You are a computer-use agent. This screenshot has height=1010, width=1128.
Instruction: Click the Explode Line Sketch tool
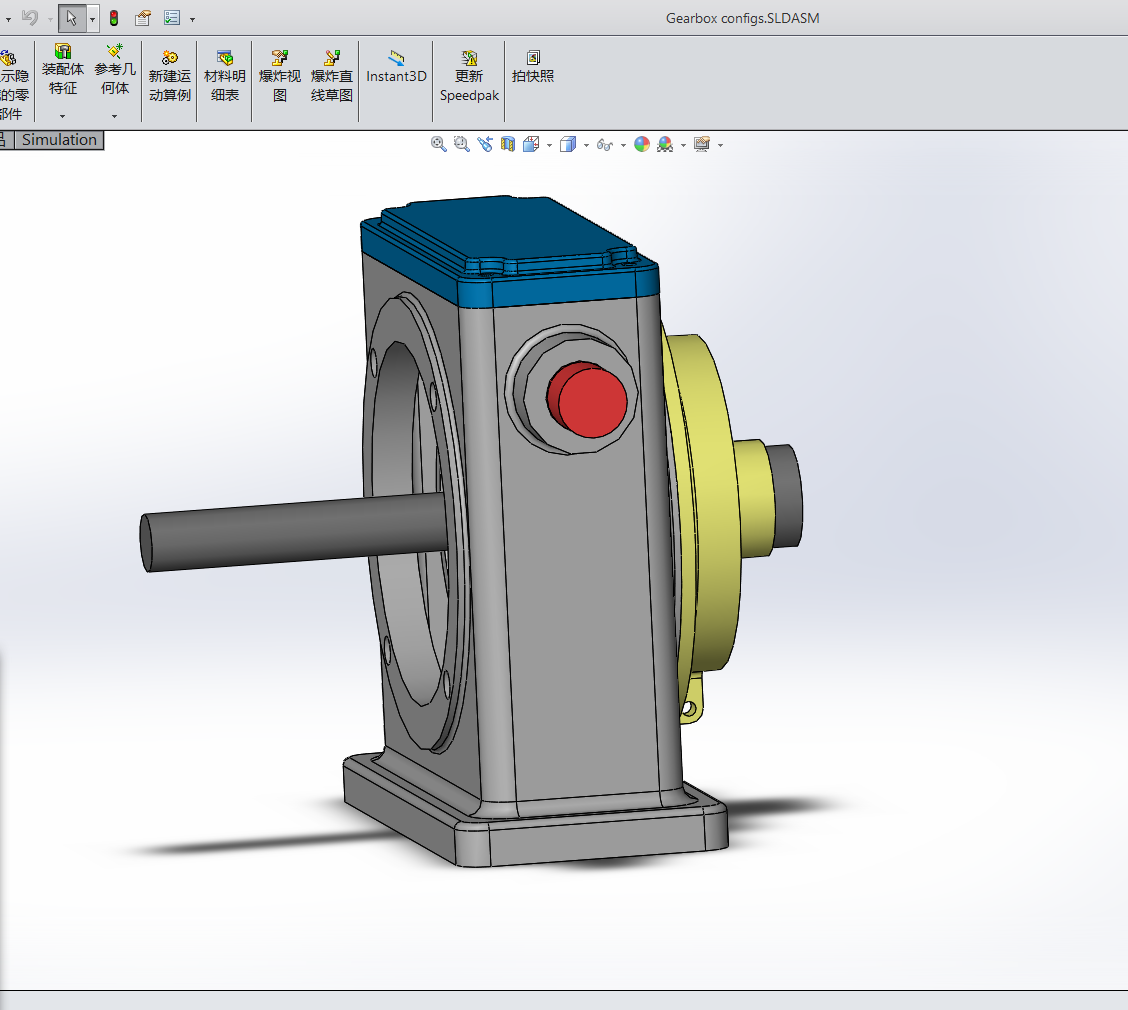pyautogui.click(x=331, y=70)
